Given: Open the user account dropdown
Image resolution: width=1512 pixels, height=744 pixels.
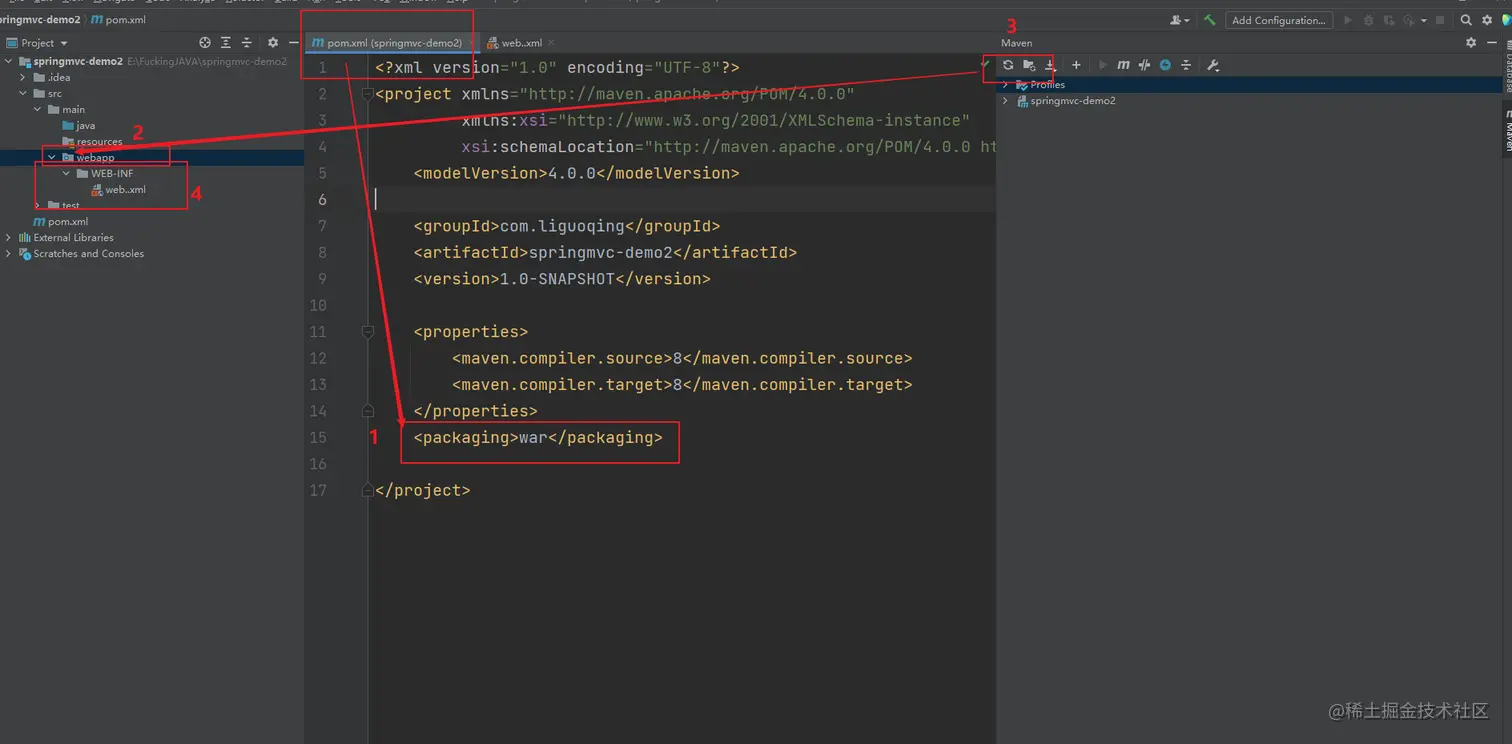Looking at the screenshot, I should tap(1180, 20).
